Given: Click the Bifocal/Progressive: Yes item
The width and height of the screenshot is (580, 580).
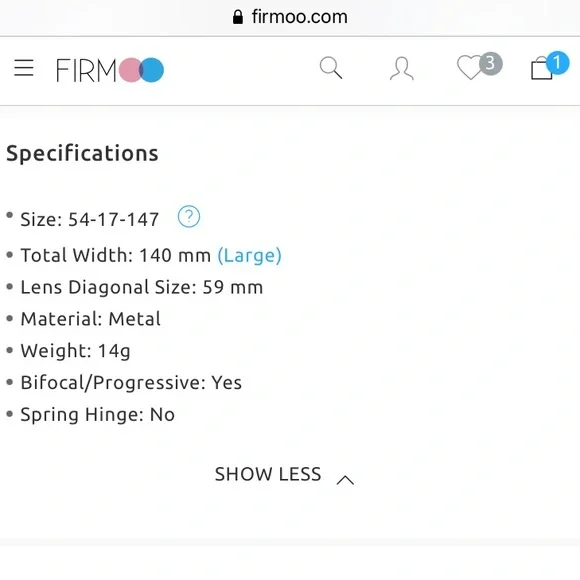Looking at the screenshot, I should click(131, 383).
